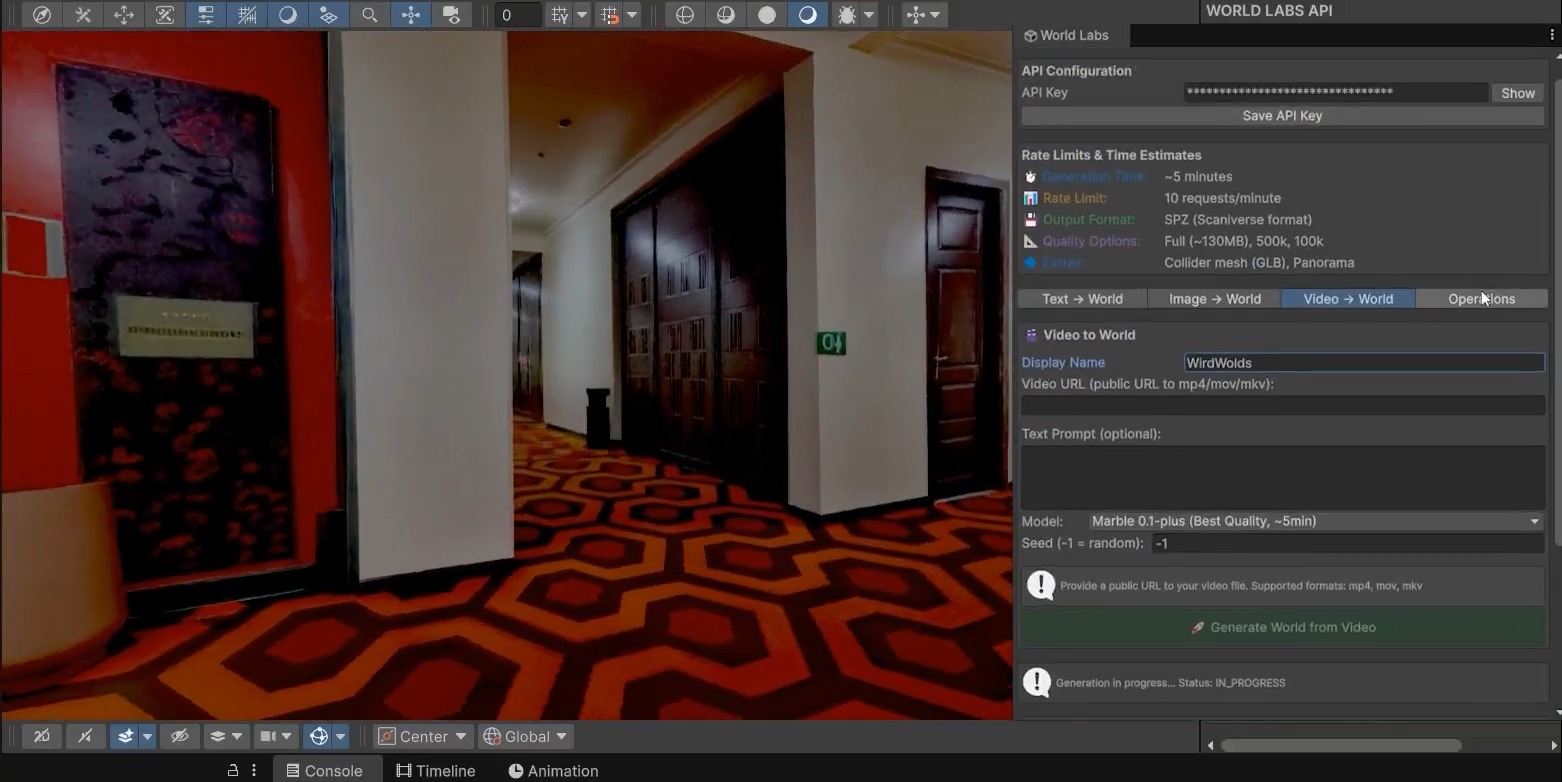1562x782 pixels.
Task: Click the Save API Key button
Action: point(1282,115)
